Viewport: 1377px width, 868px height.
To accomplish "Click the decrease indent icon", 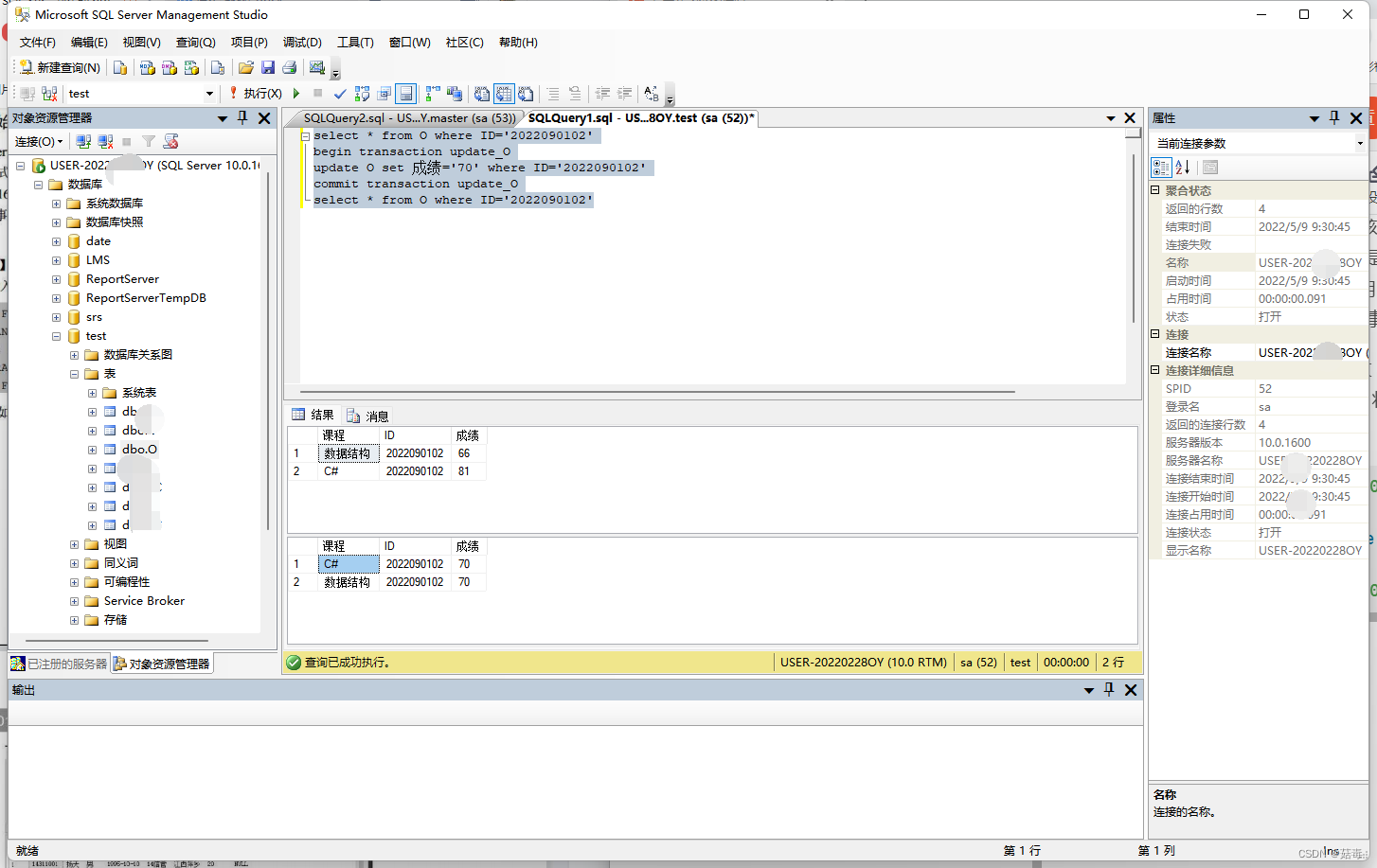I will pyautogui.click(x=602, y=94).
